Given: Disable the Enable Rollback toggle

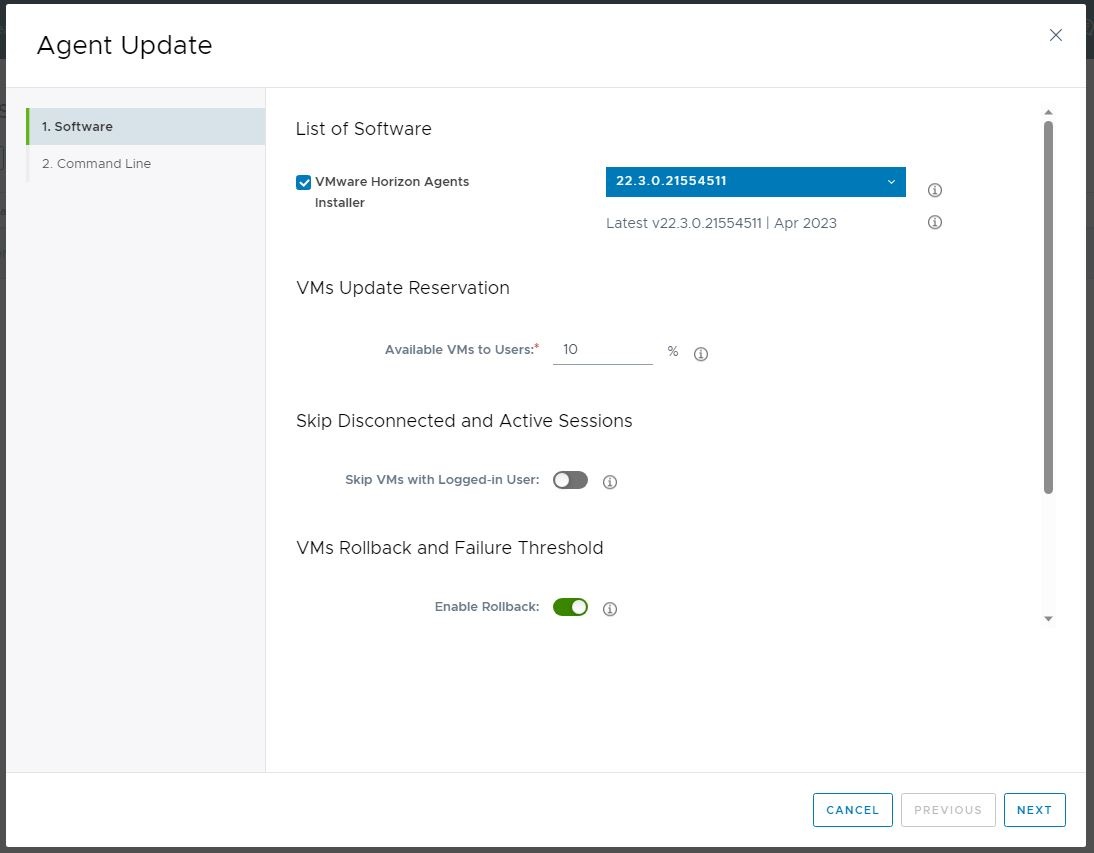Looking at the screenshot, I should tap(570, 607).
